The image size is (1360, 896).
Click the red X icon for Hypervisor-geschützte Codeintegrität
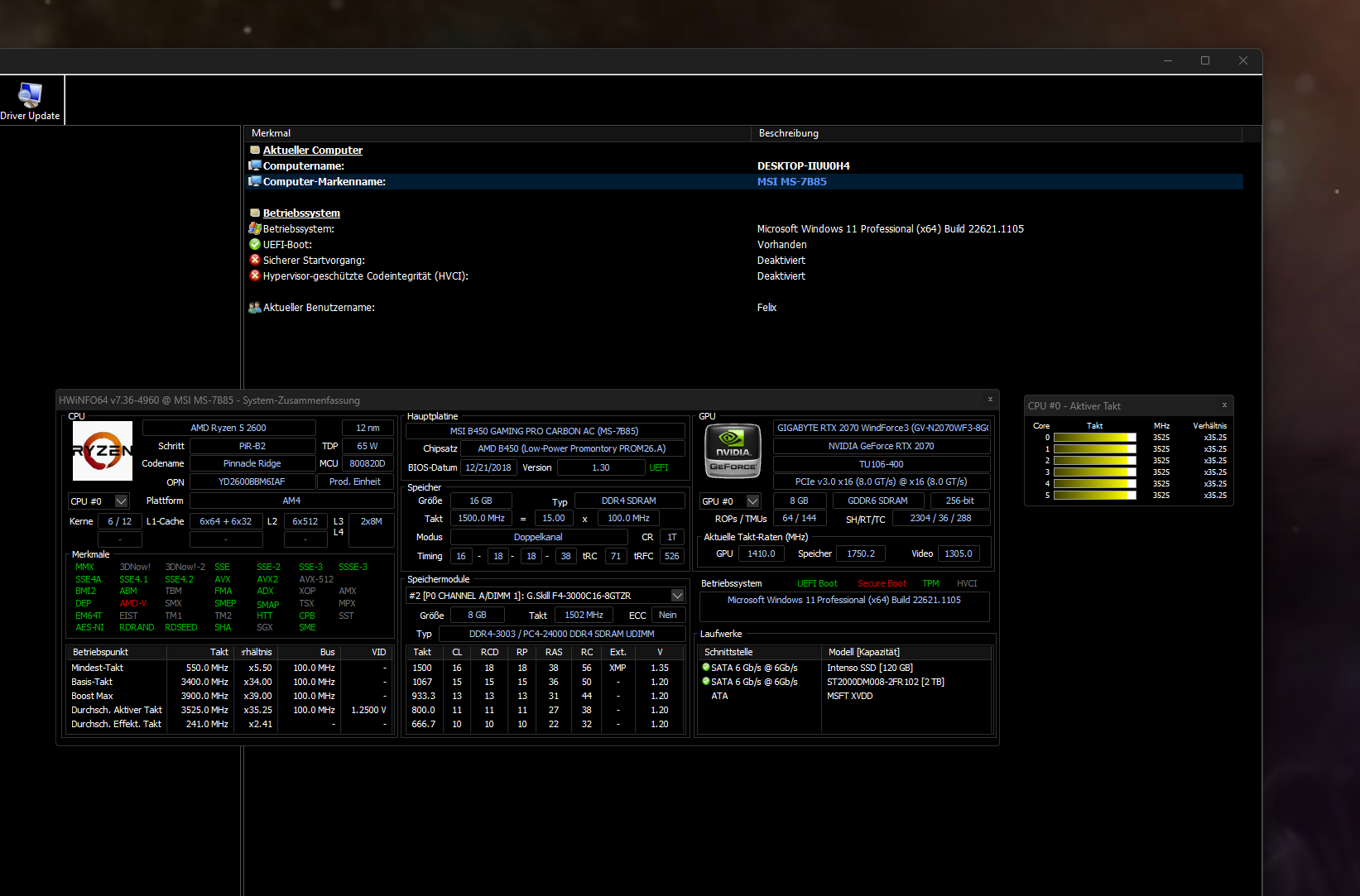(255, 276)
